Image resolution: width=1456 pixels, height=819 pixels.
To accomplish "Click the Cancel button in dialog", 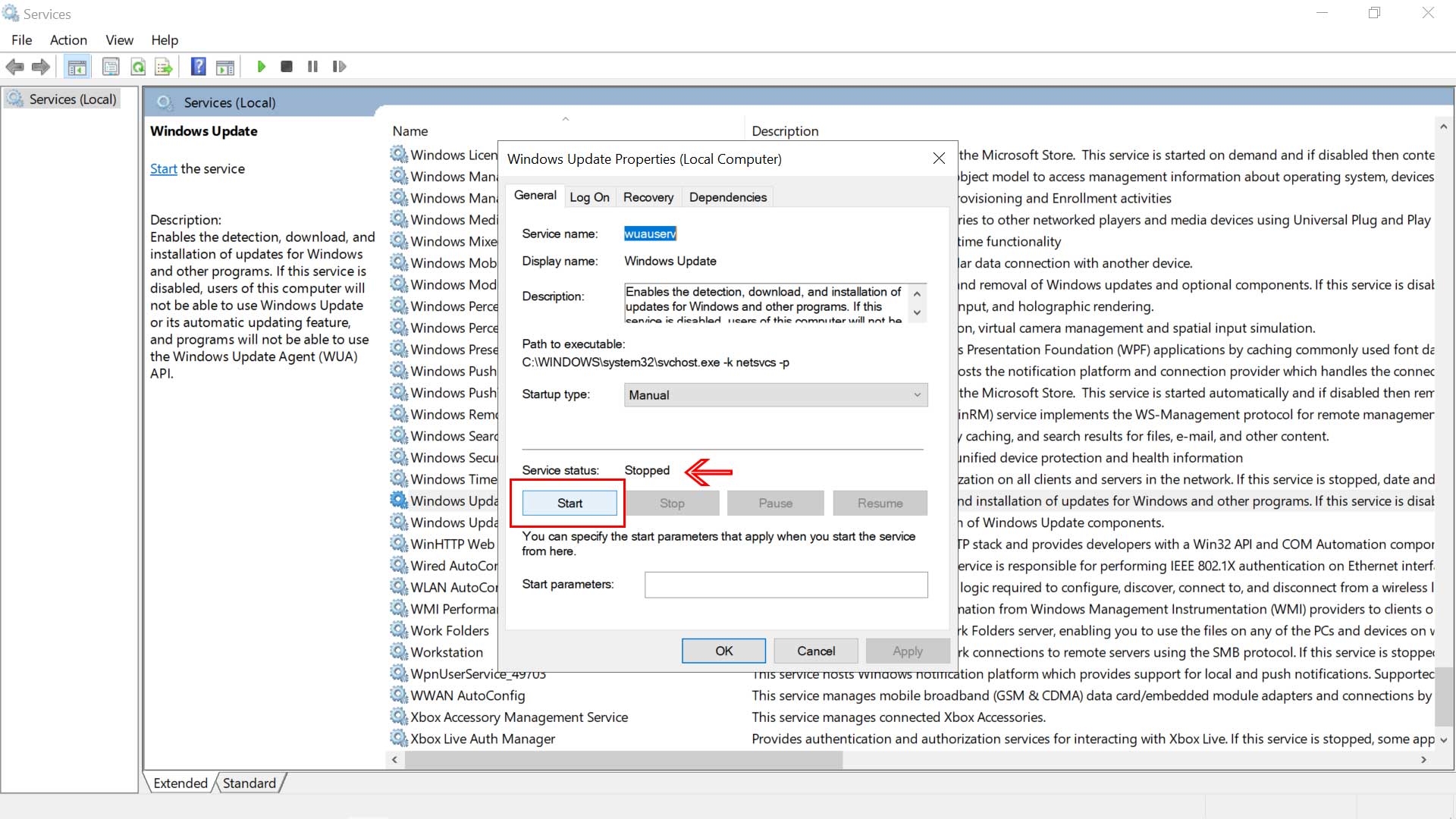I will tap(815, 651).
